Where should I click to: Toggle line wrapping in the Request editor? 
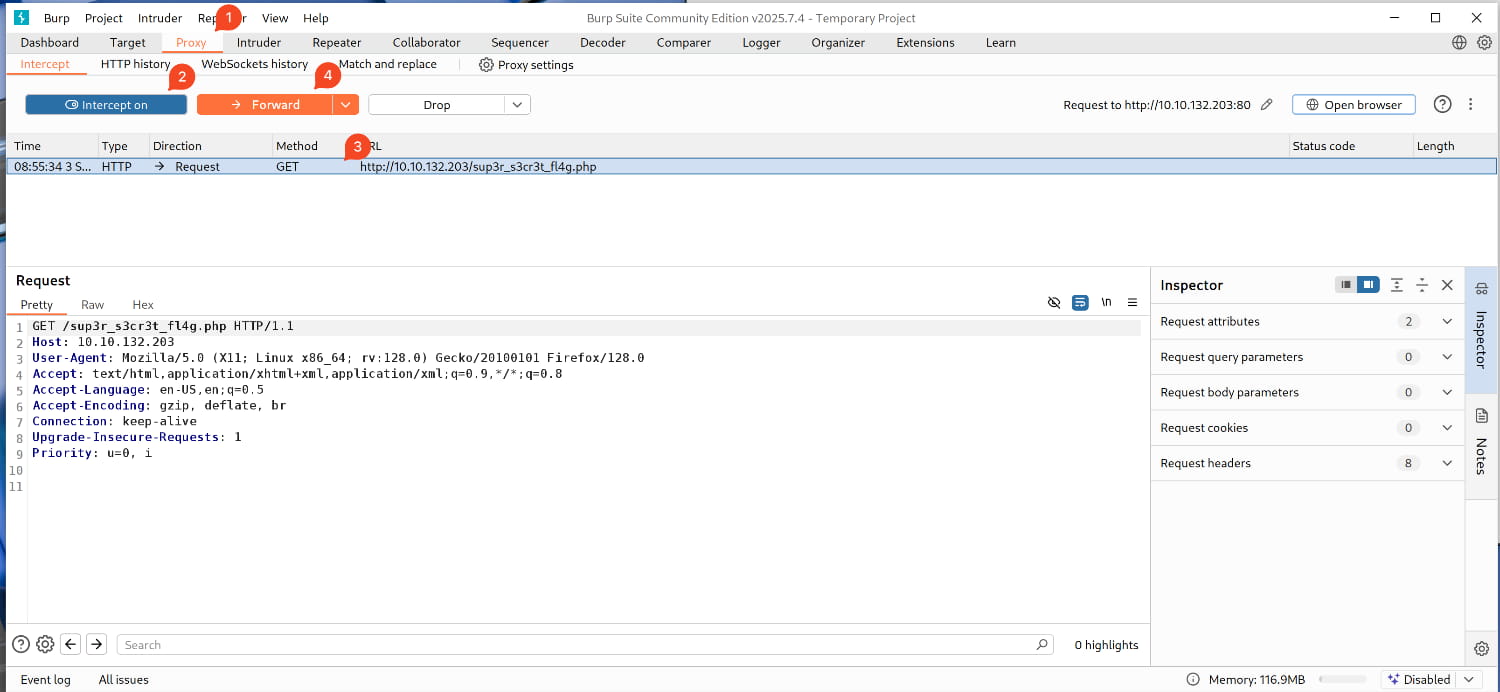tap(1080, 302)
